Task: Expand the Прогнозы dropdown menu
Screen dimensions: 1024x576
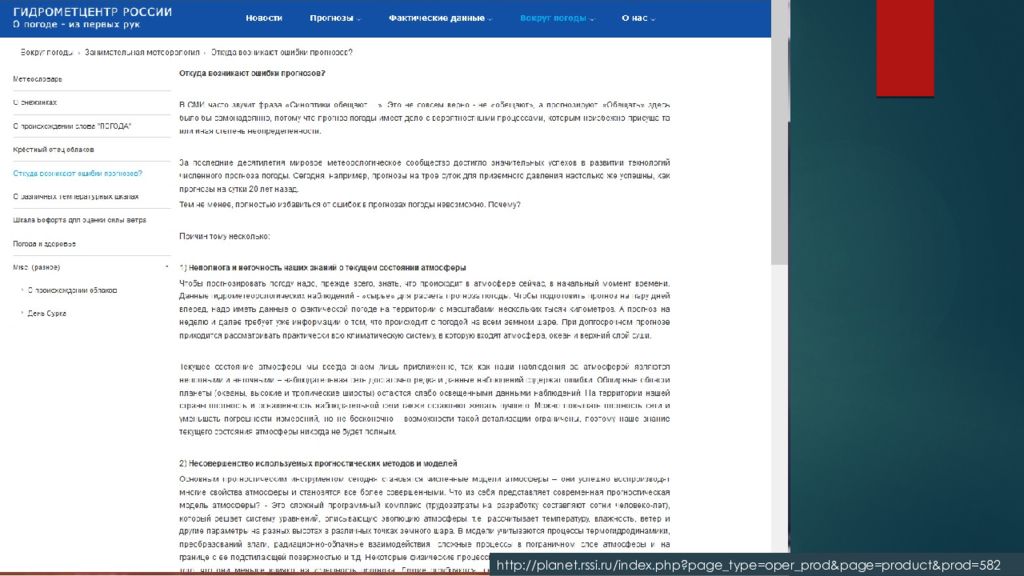Action: (x=335, y=18)
